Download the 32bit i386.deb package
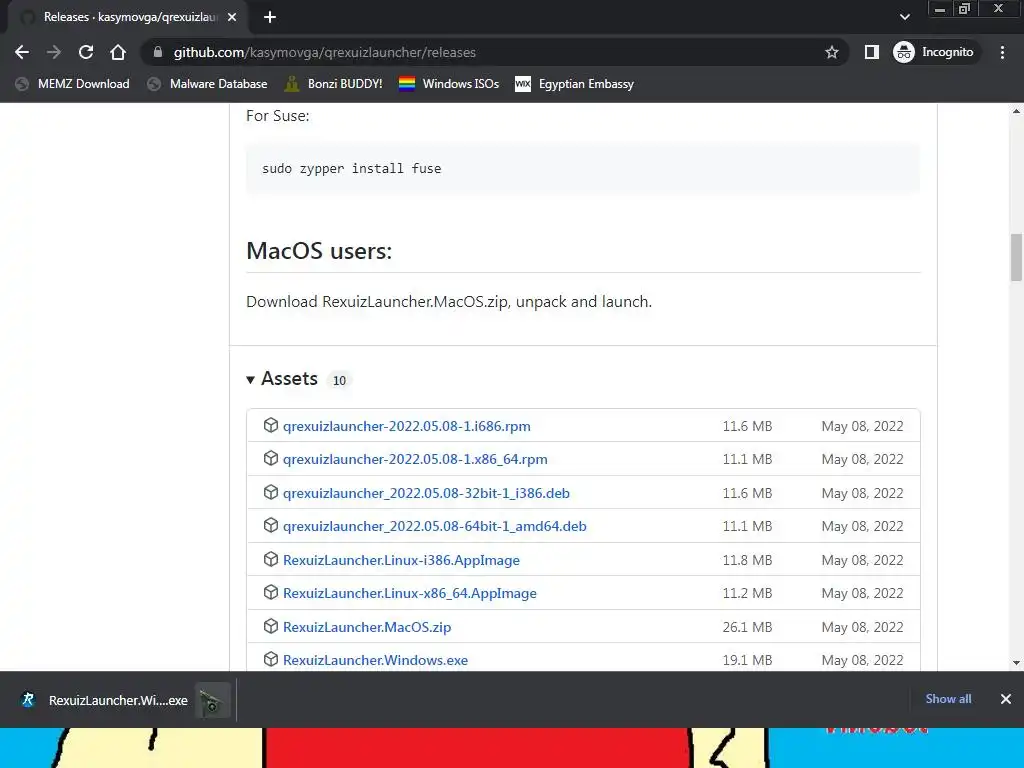 [x=426, y=493]
